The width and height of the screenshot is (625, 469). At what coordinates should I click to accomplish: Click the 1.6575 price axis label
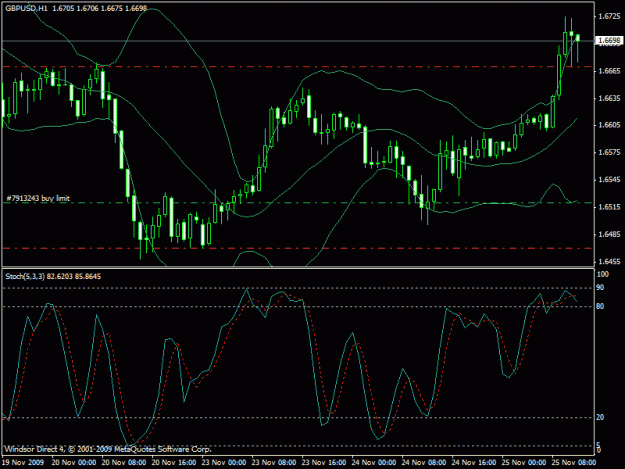[x=609, y=153]
